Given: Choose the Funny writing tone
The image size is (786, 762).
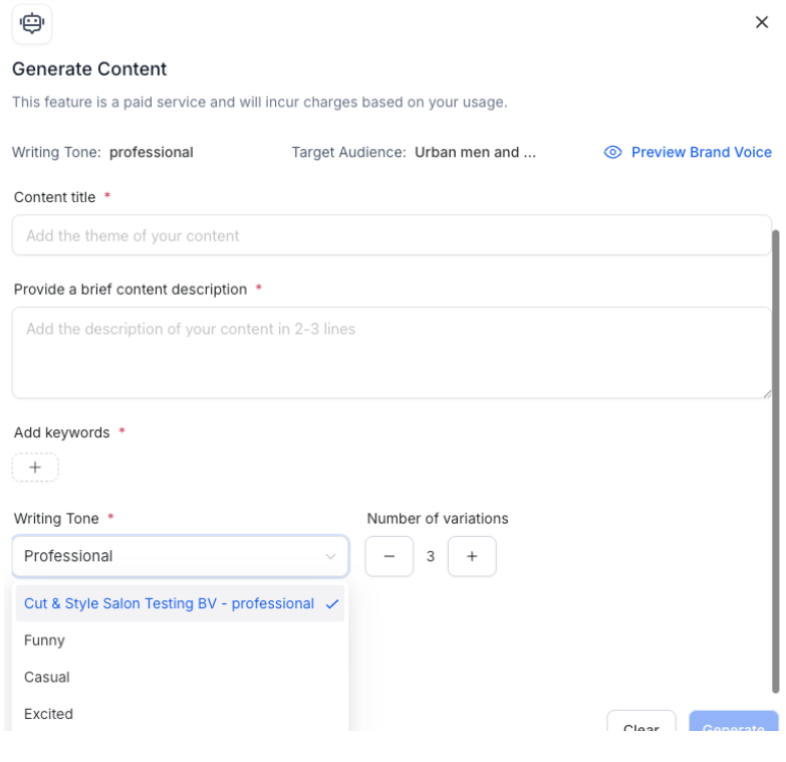Looking at the screenshot, I should (45, 640).
